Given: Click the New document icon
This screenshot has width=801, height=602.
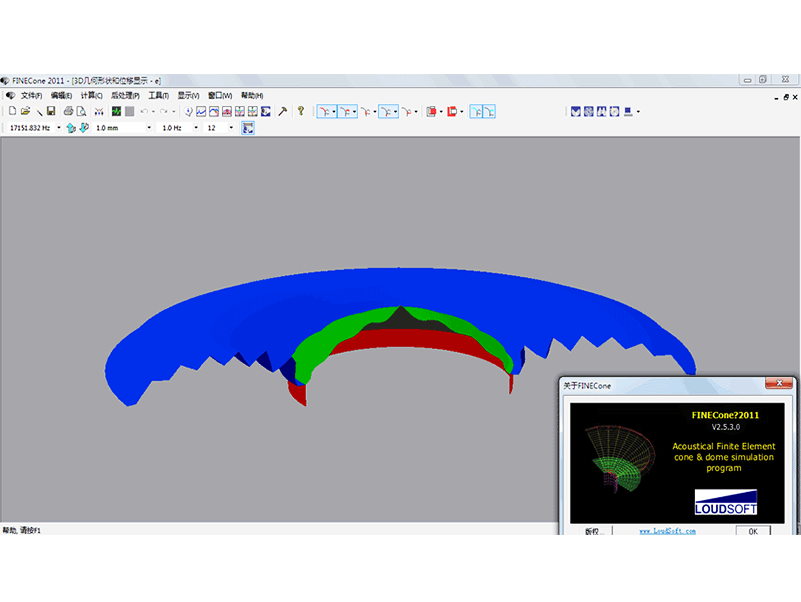Looking at the screenshot, I should coord(12,111).
